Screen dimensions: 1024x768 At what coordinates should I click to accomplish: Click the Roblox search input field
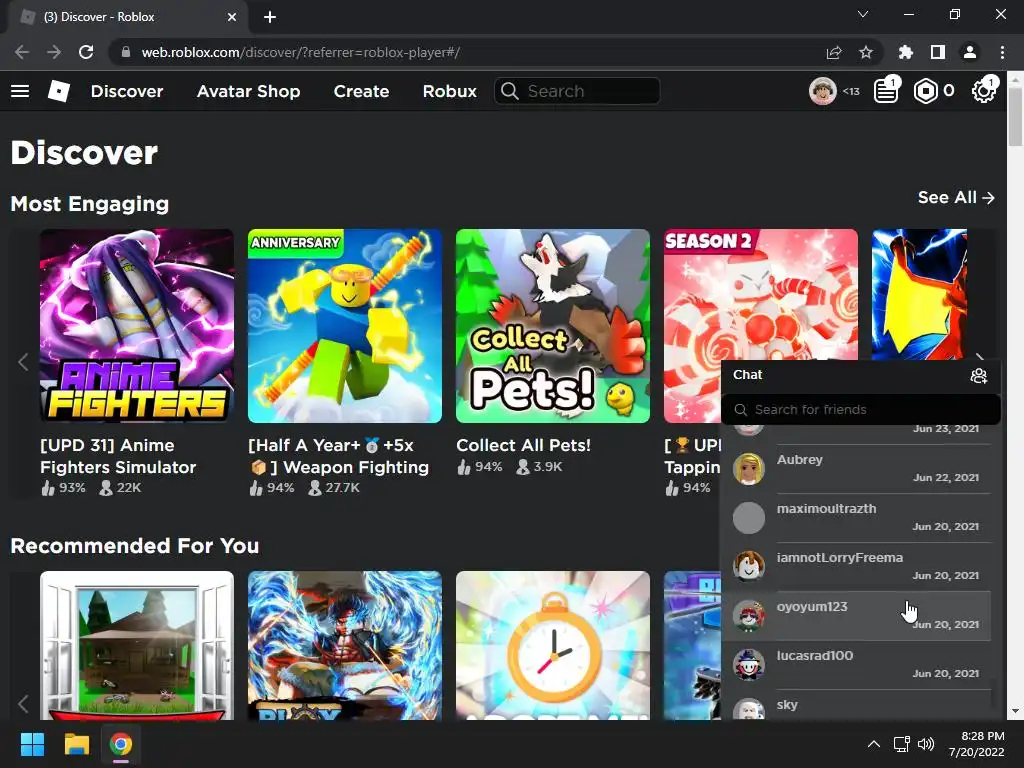(x=577, y=91)
